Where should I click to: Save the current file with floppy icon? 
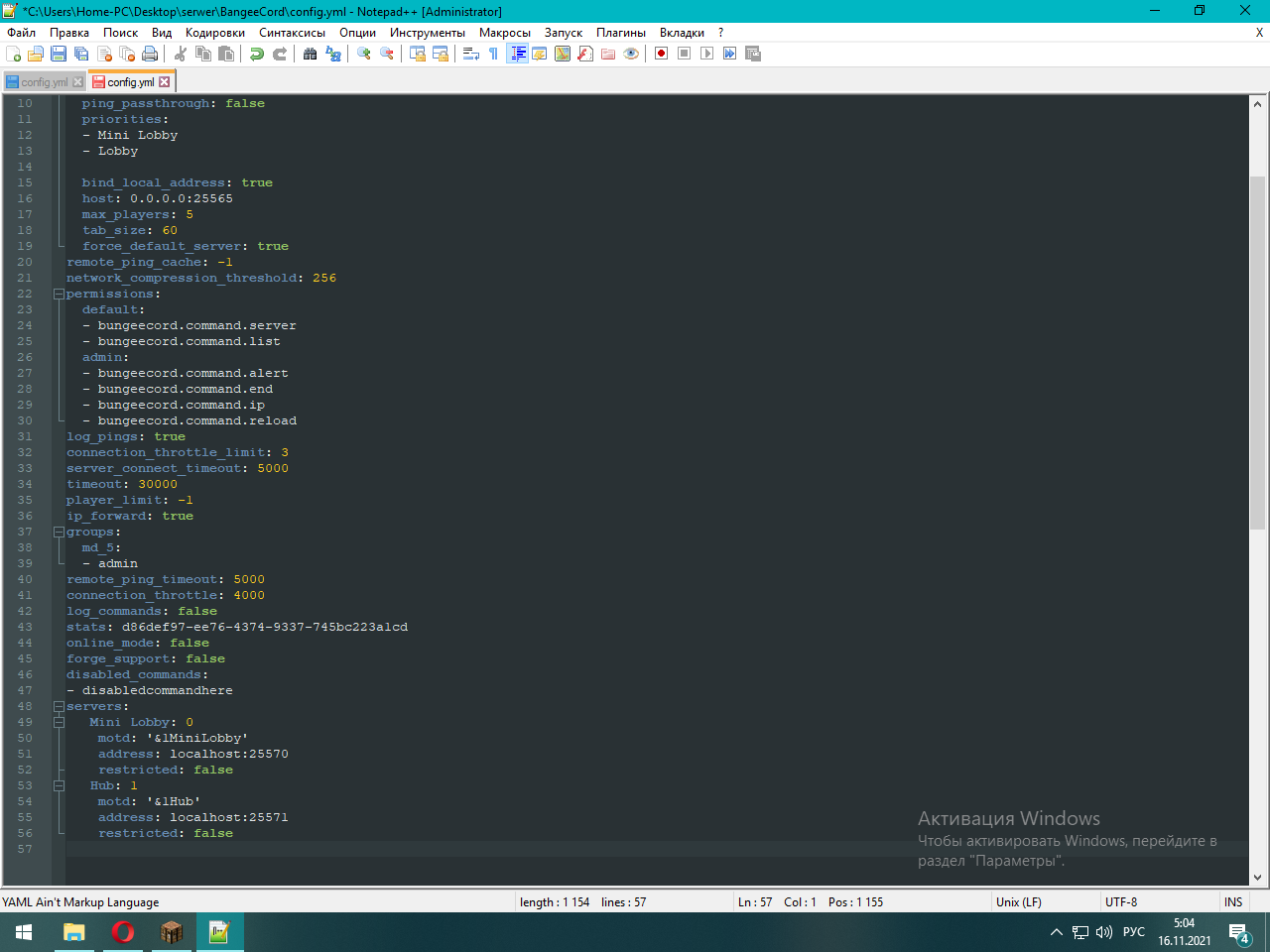[58, 54]
